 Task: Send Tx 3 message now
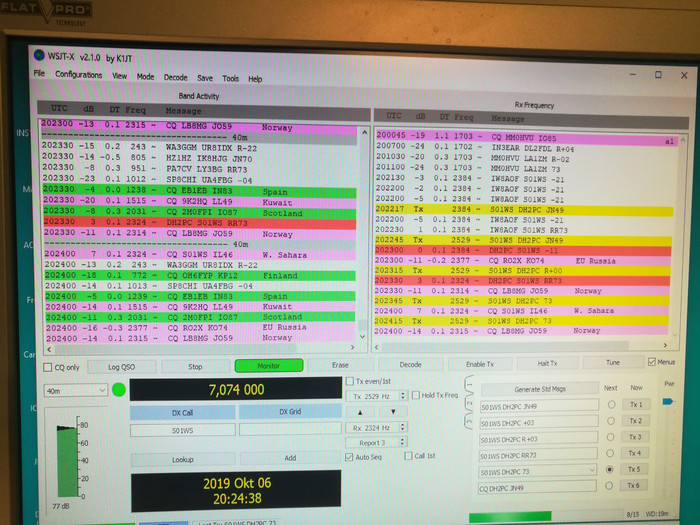pyautogui.click(x=635, y=437)
